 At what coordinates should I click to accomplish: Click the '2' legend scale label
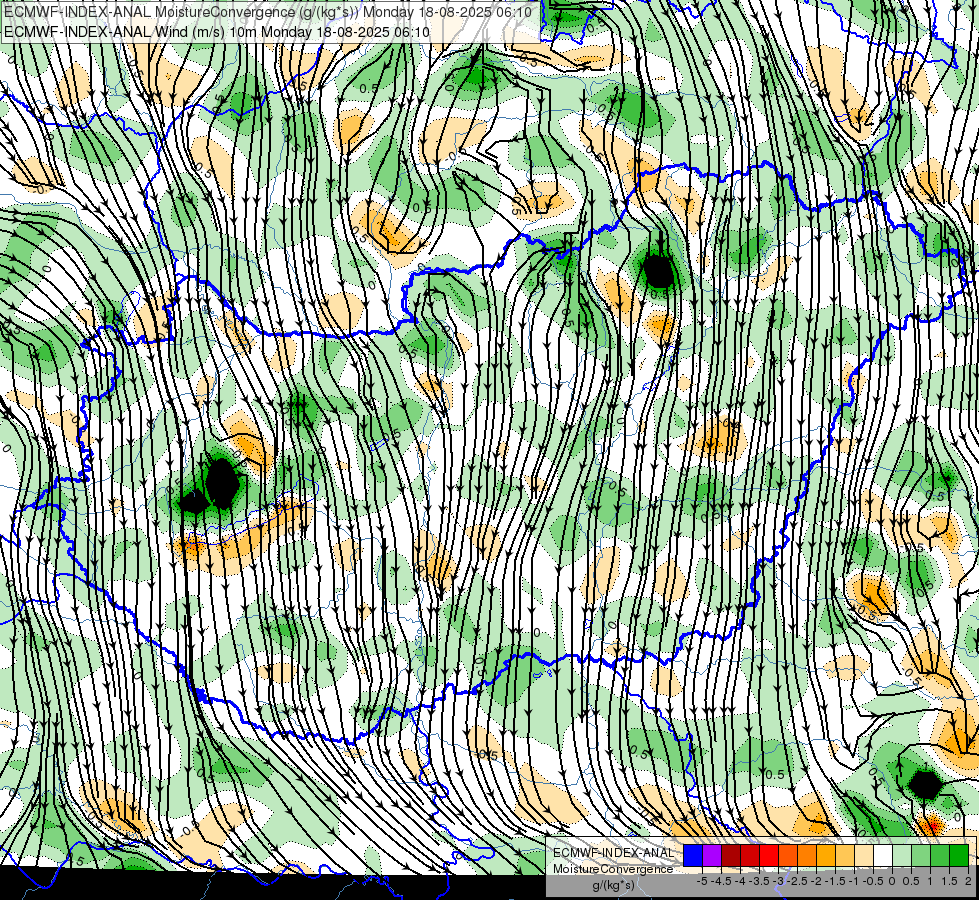[968, 881]
